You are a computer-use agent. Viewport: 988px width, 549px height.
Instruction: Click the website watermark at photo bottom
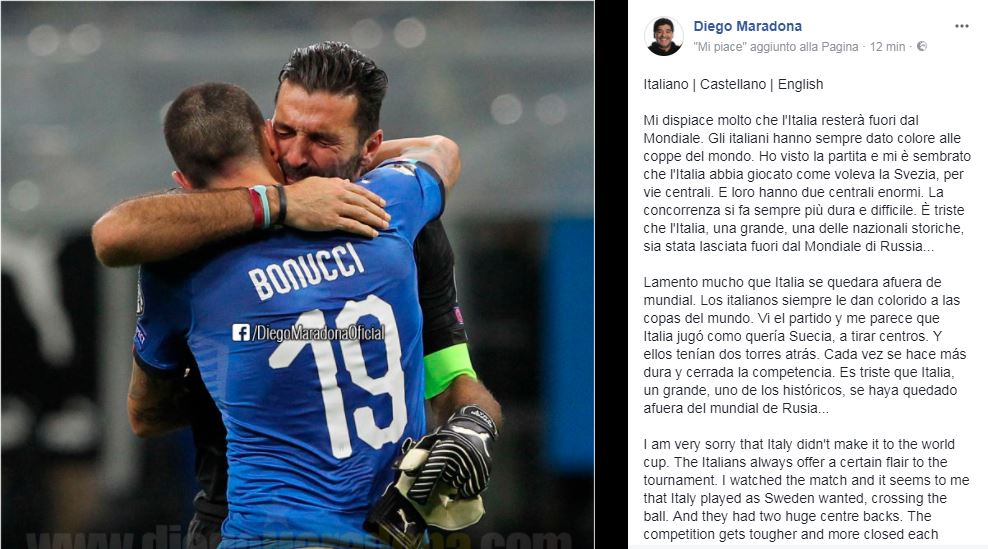(296, 539)
